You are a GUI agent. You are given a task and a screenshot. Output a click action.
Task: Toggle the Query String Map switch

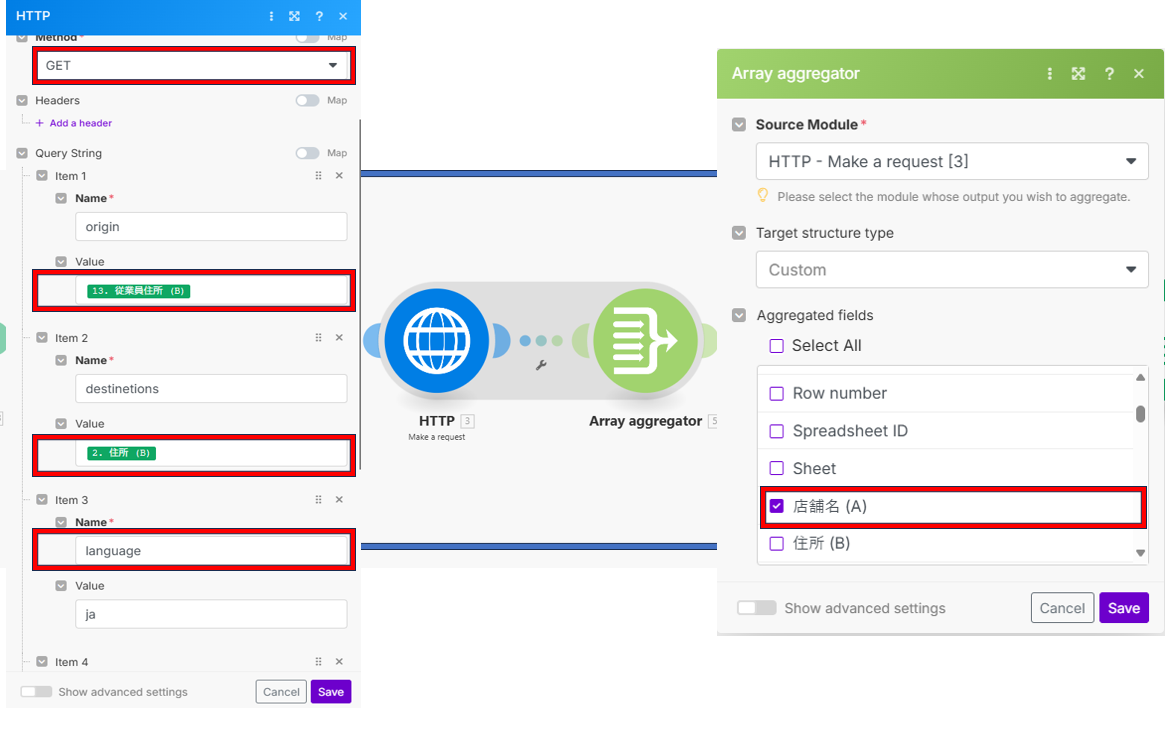pyautogui.click(x=308, y=153)
